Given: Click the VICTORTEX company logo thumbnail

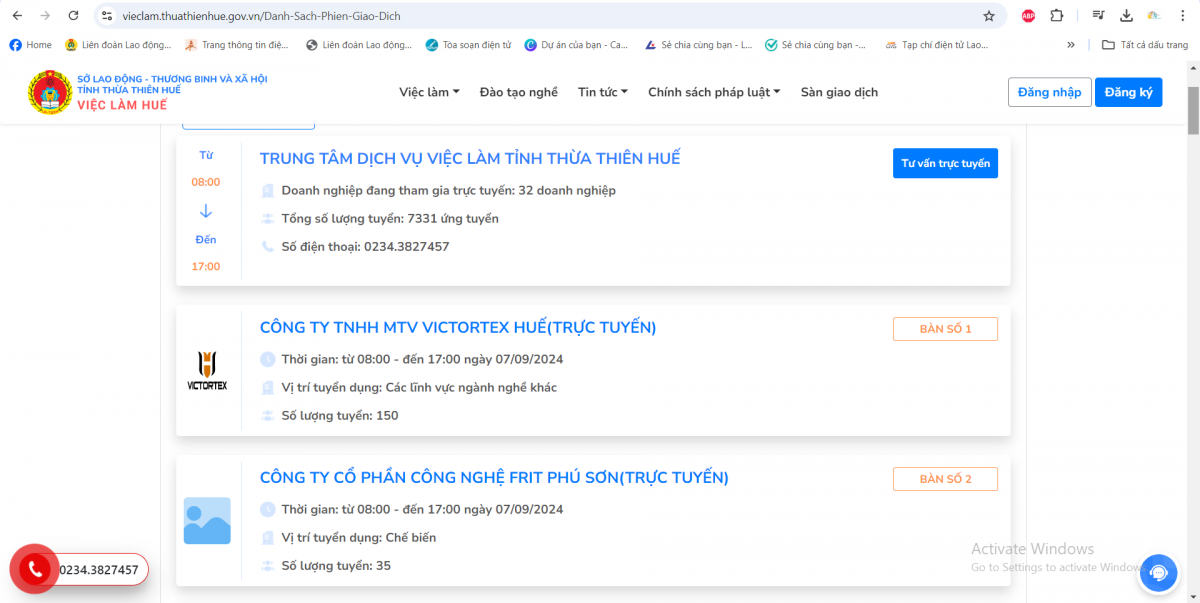Looking at the screenshot, I should [207, 370].
